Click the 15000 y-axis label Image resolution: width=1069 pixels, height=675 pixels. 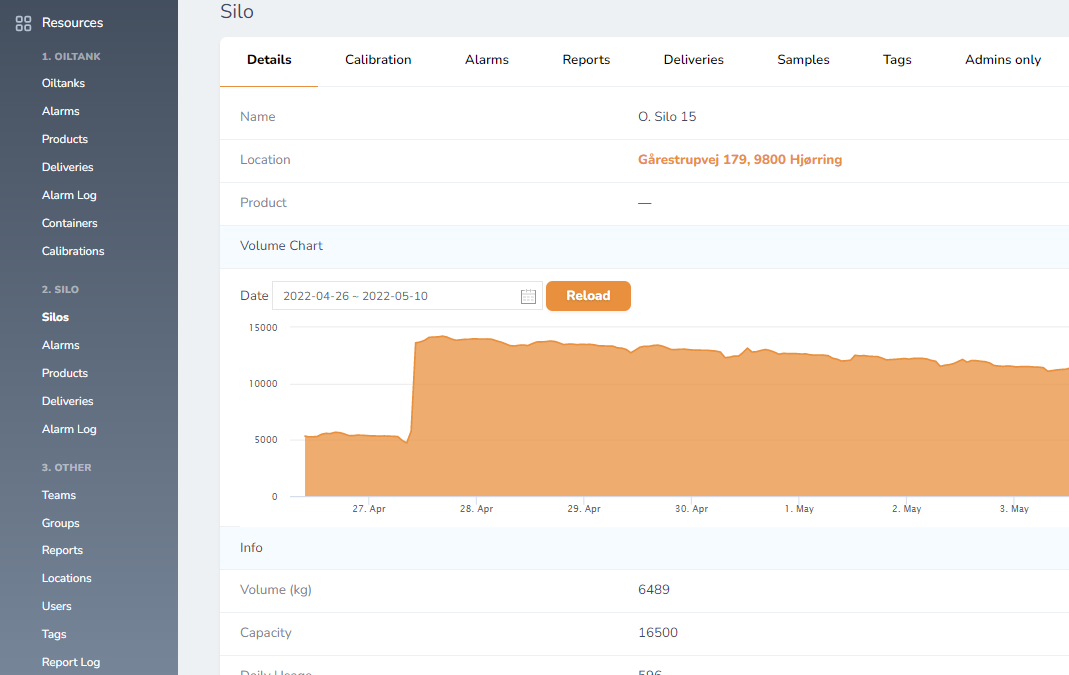tap(263, 328)
